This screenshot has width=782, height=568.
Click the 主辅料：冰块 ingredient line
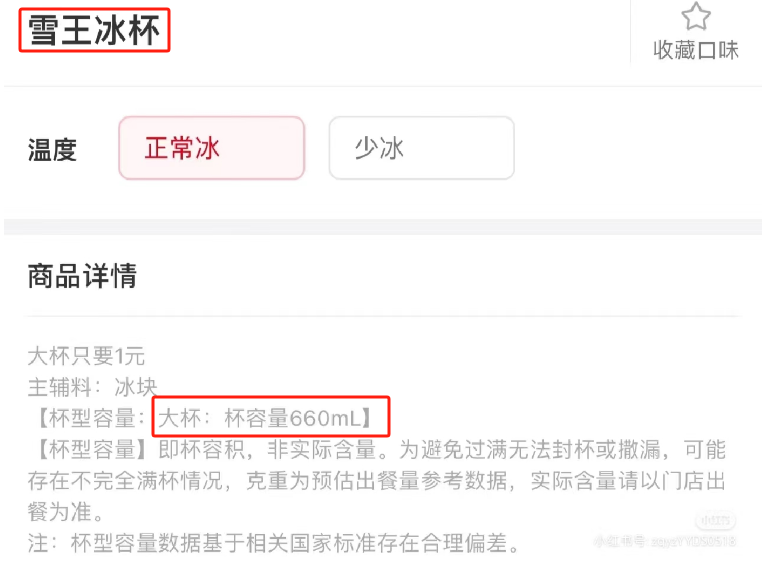pos(92,387)
